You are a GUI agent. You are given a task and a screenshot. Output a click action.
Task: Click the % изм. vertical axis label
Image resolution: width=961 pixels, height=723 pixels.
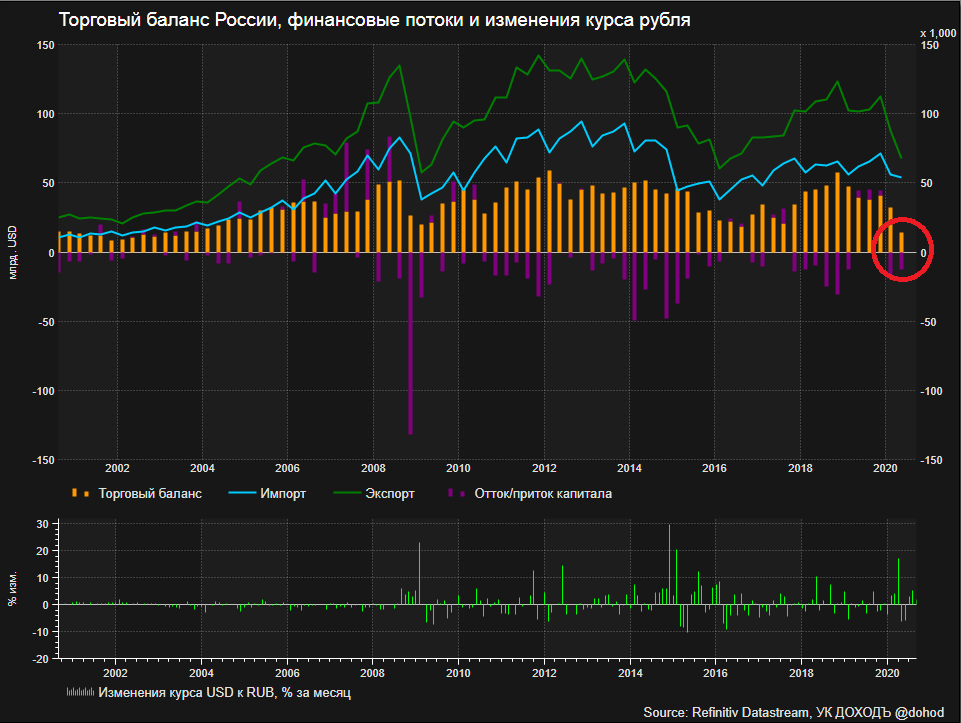tap(13, 589)
